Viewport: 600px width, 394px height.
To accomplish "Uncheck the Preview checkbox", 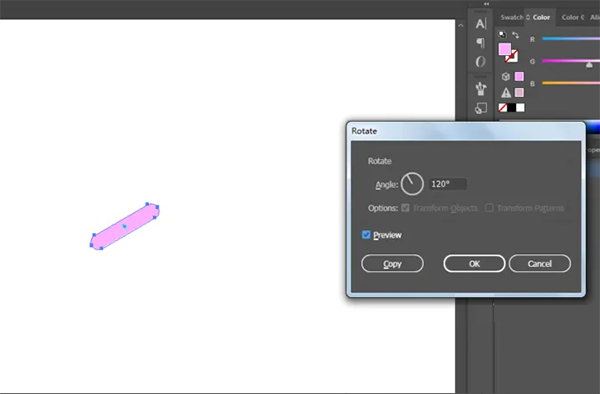I will 366,234.
